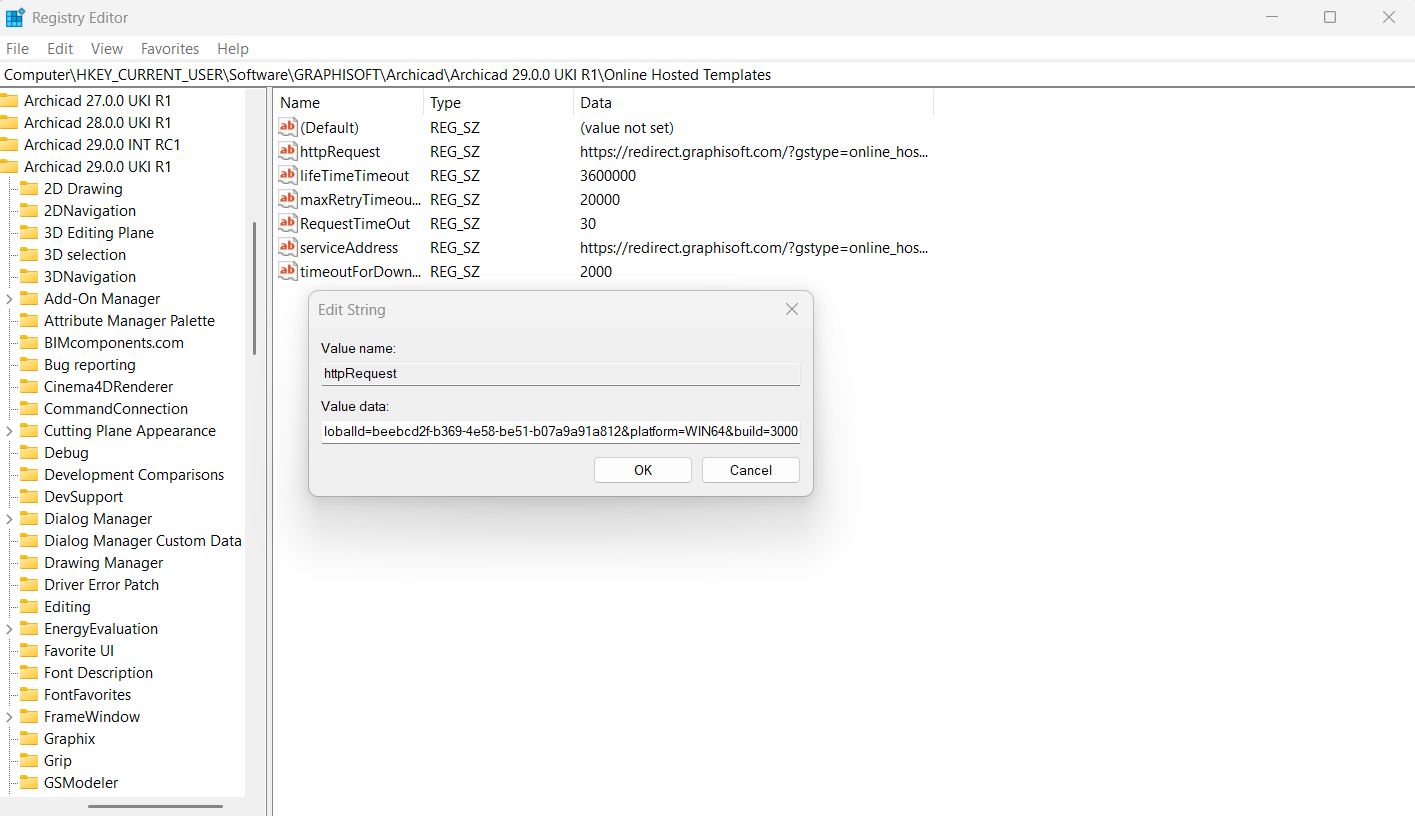Click the string icon beside timeoutForDown value
Screen dimensions: 1415x816
pos(288,271)
